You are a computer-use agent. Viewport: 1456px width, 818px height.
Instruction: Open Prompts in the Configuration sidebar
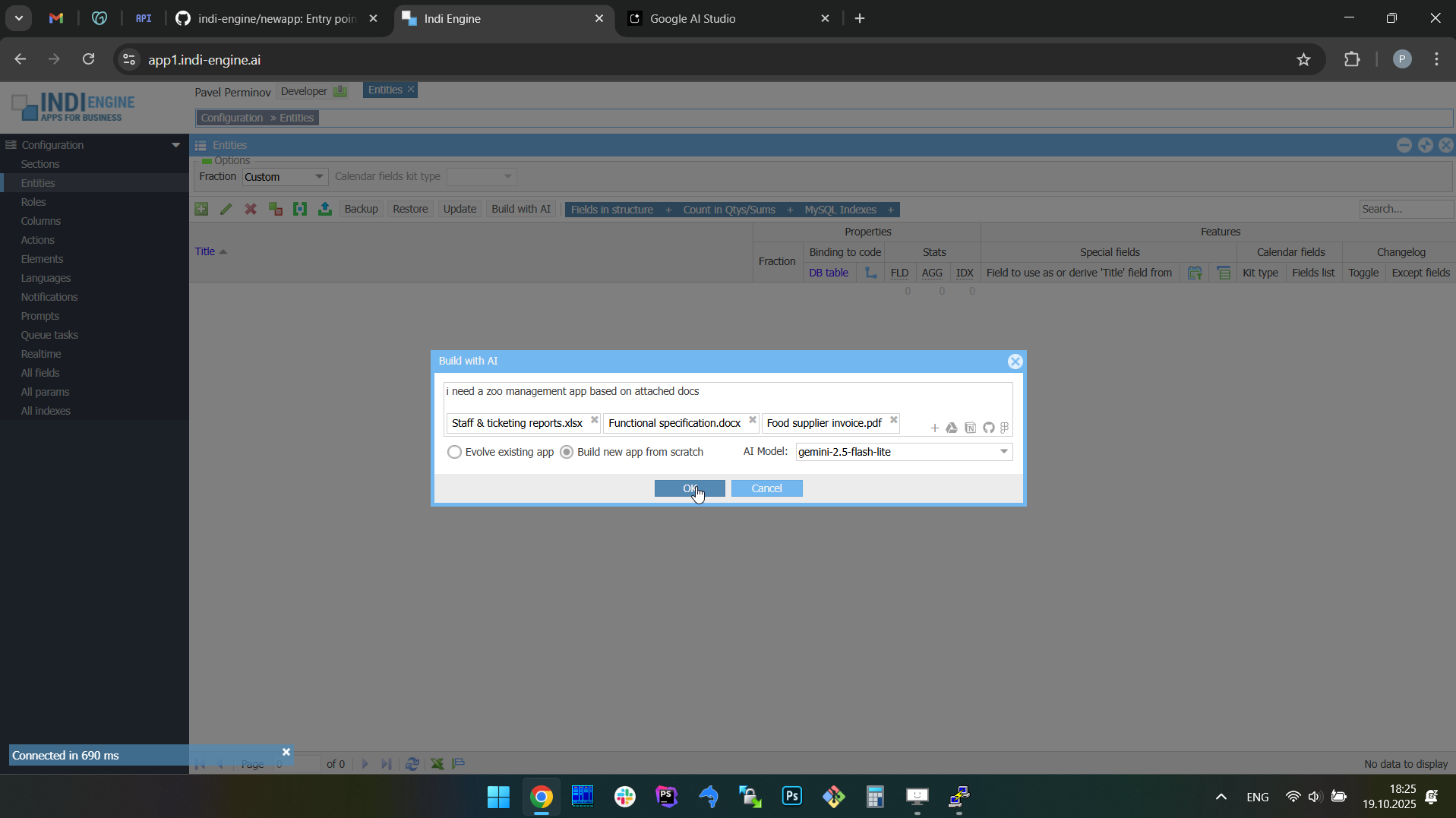[x=40, y=316]
